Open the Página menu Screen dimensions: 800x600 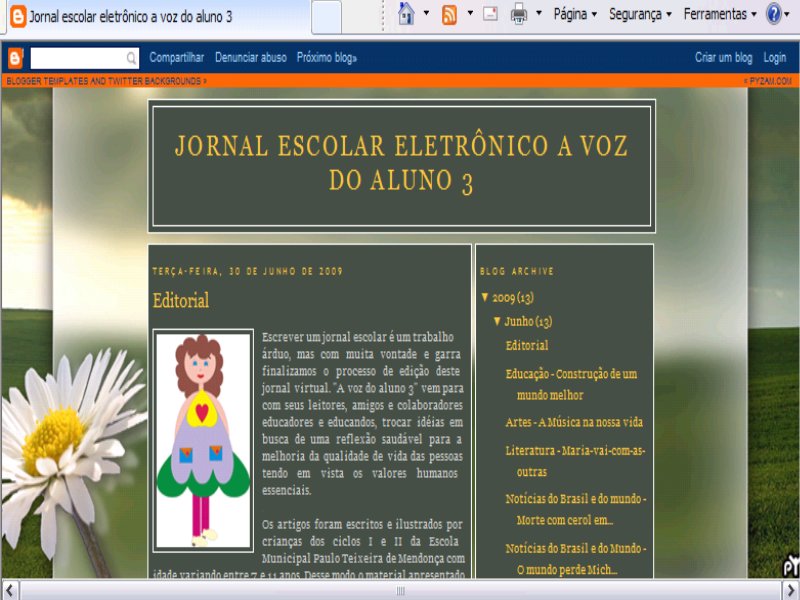click(575, 14)
